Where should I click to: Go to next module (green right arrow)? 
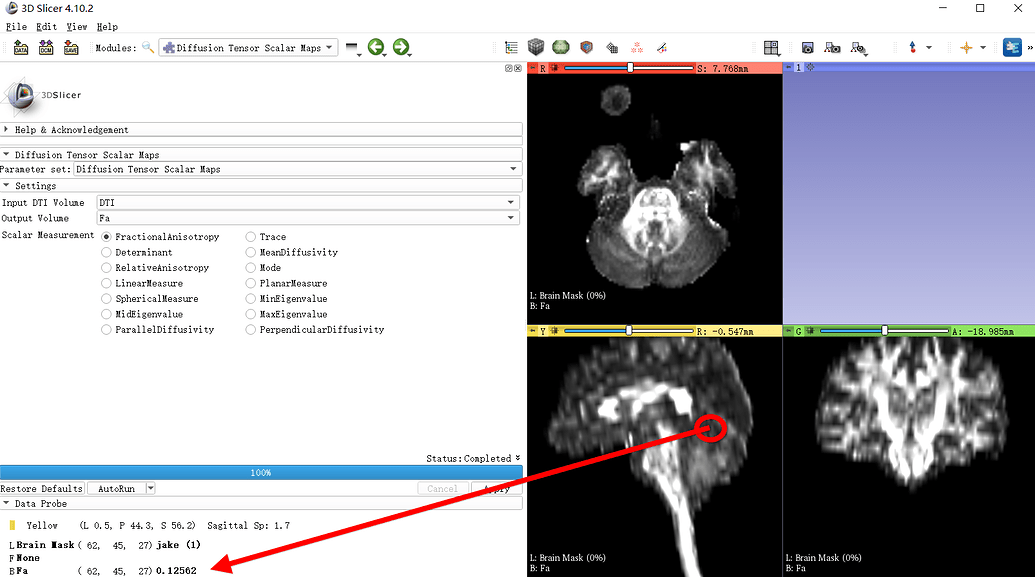401,47
